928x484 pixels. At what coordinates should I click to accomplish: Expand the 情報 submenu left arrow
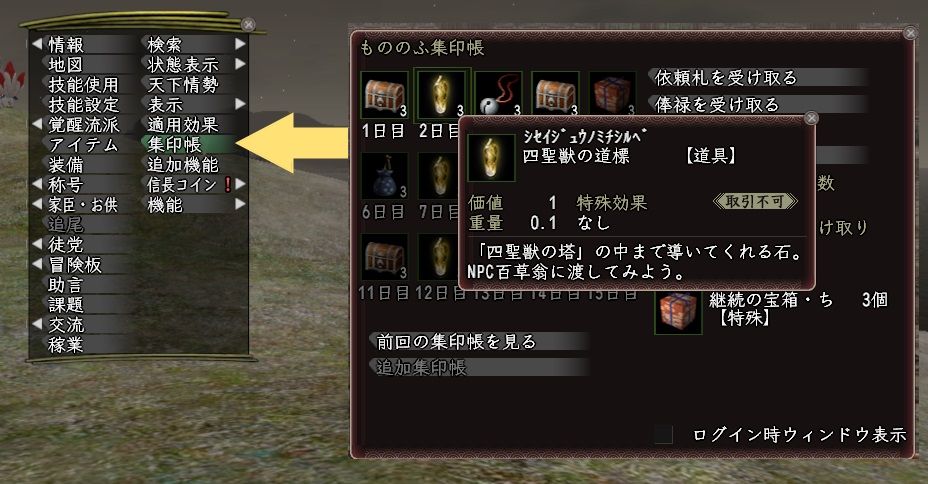click(x=37, y=44)
